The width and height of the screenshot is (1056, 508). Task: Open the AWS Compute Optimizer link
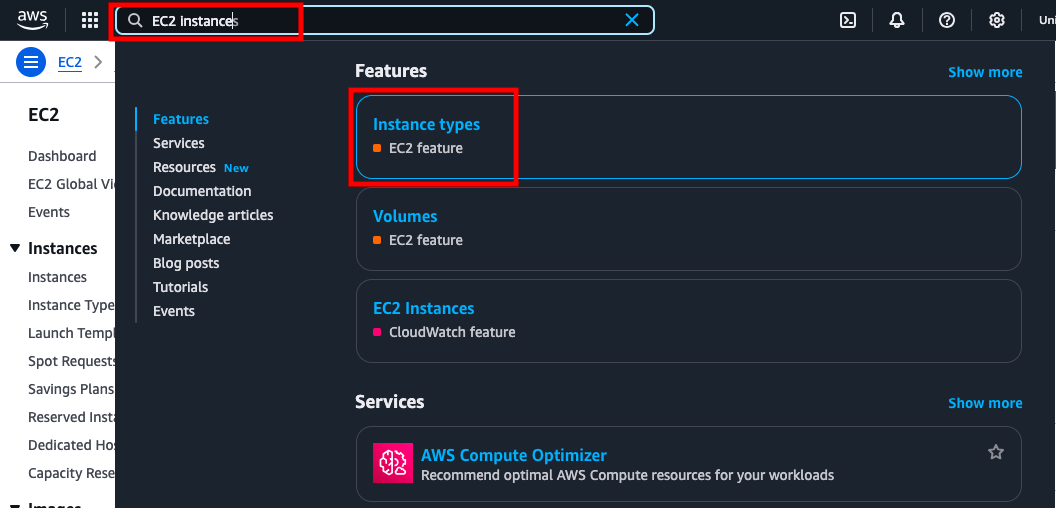point(514,455)
